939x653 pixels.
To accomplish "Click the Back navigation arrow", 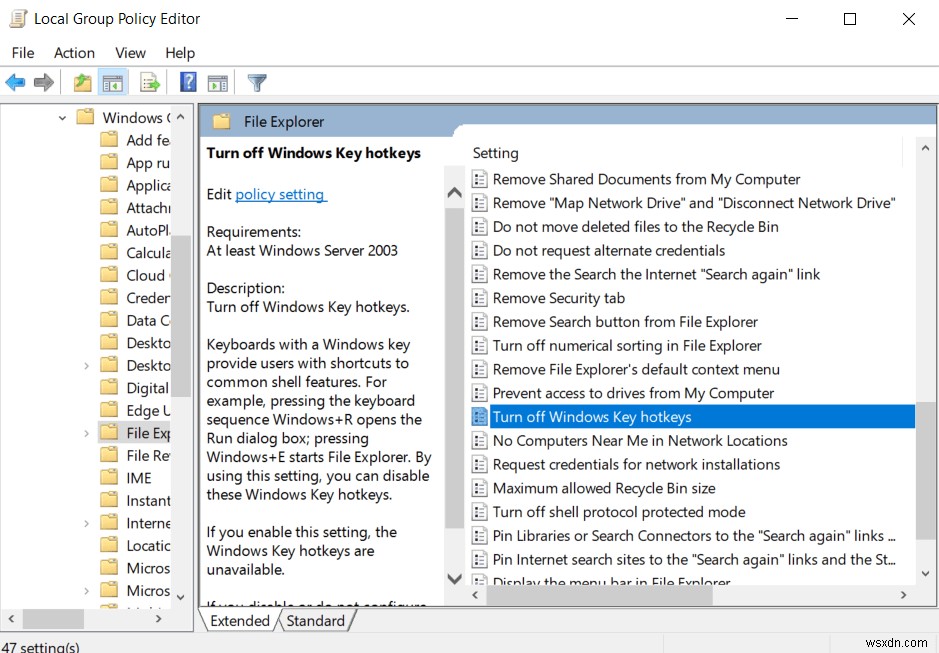I will pyautogui.click(x=15, y=82).
